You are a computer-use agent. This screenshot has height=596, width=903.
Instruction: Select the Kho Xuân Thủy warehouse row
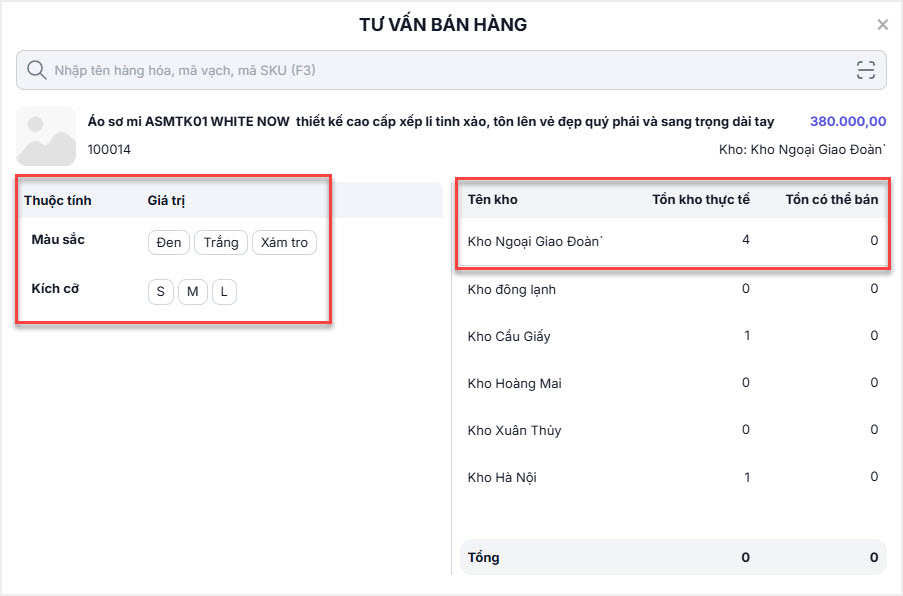[514, 431]
